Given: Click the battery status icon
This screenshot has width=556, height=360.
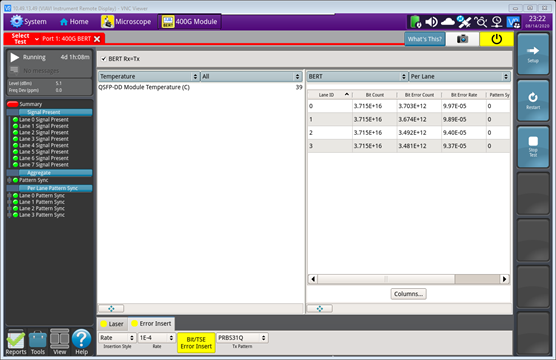Looking at the screenshot, I should click(x=415, y=22).
